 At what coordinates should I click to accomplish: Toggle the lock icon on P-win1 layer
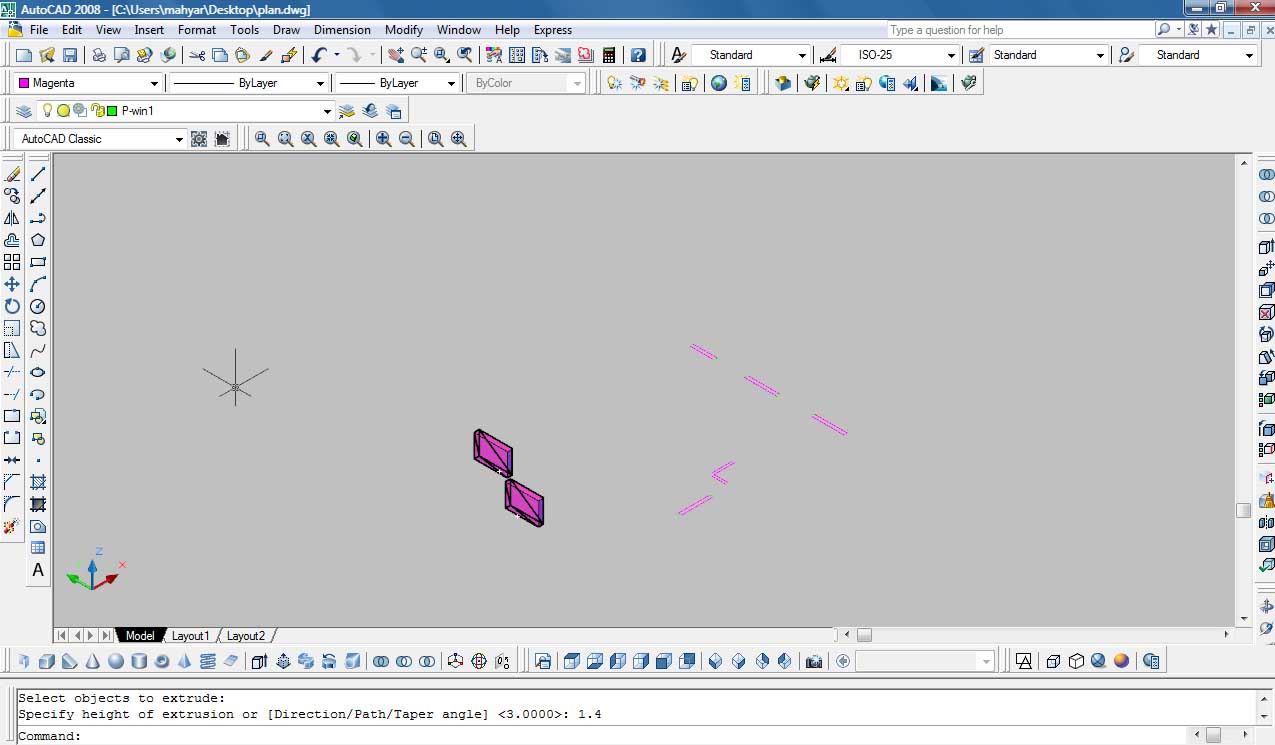97,111
